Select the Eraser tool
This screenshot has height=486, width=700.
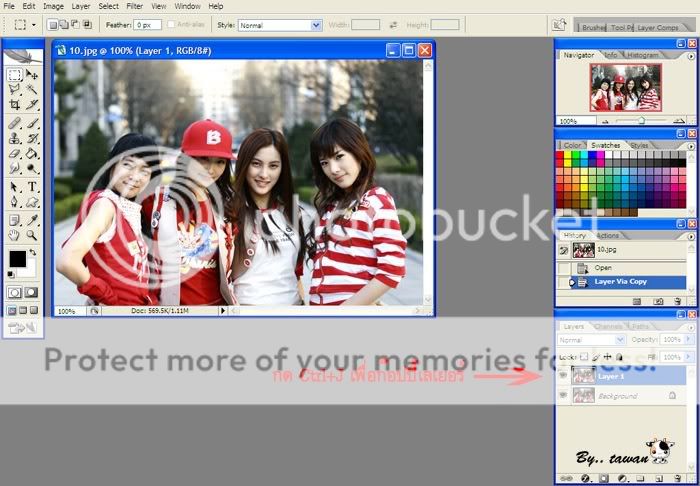(15, 154)
